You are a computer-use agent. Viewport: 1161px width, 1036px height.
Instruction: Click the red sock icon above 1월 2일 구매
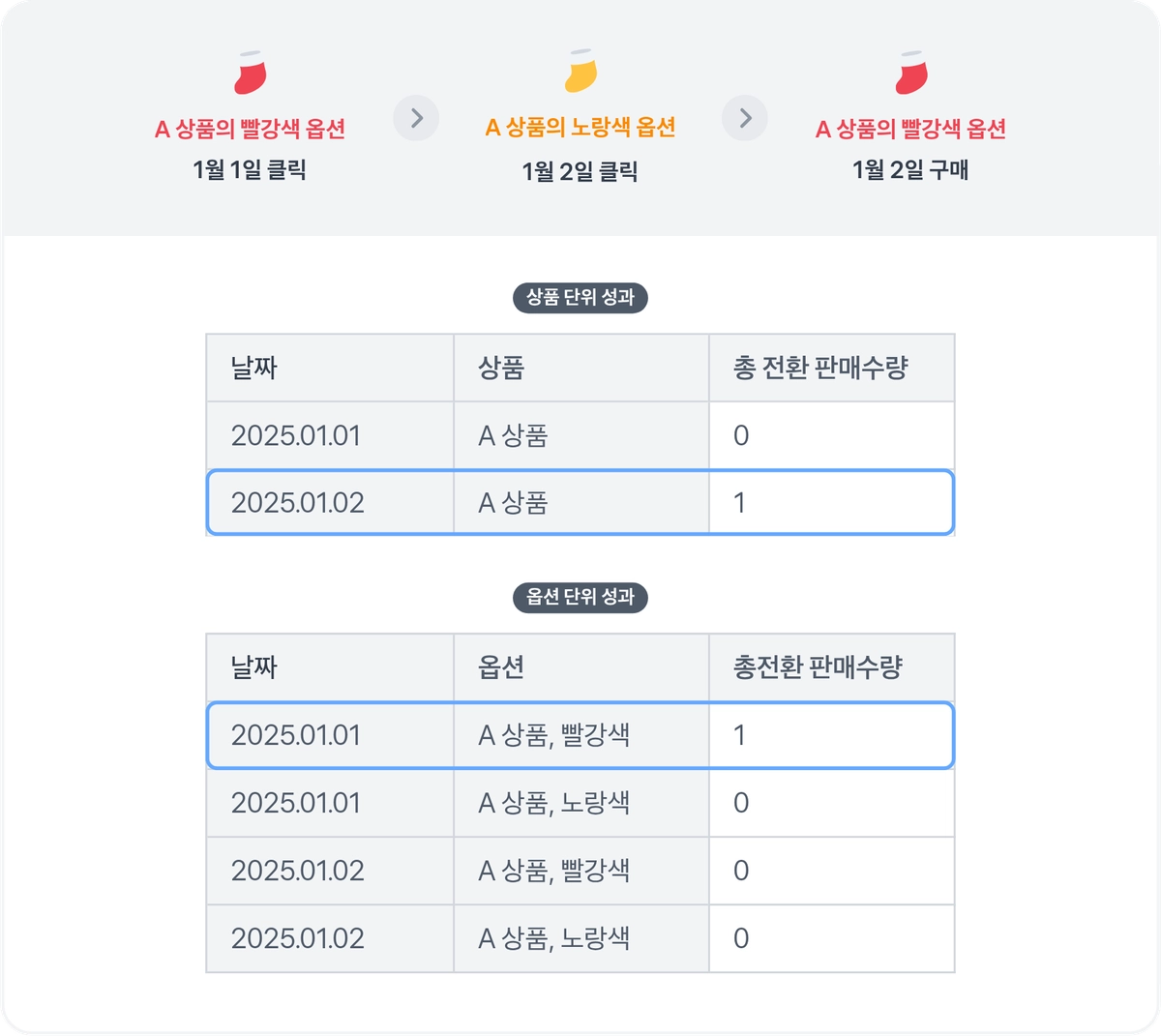911,73
